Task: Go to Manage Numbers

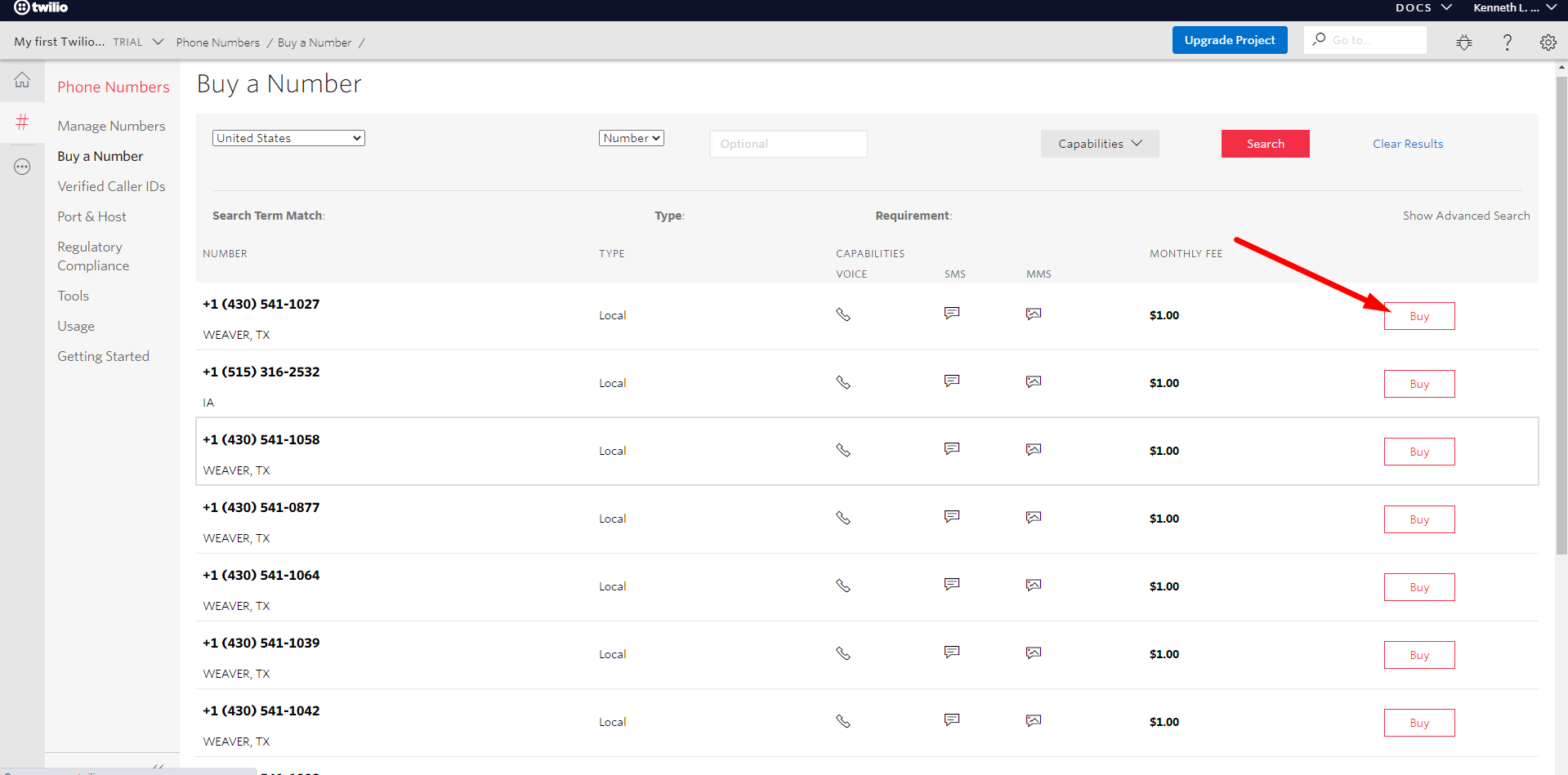Action: (111, 126)
